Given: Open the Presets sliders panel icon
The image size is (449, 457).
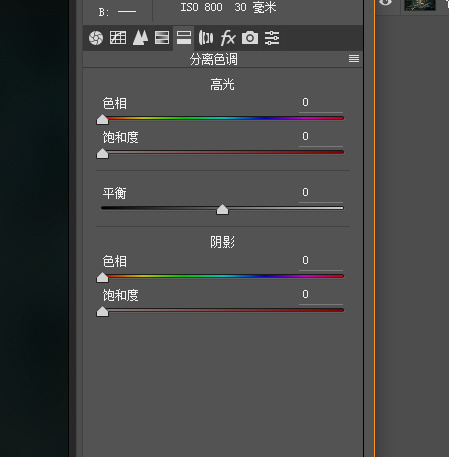Looking at the screenshot, I should pos(272,38).
